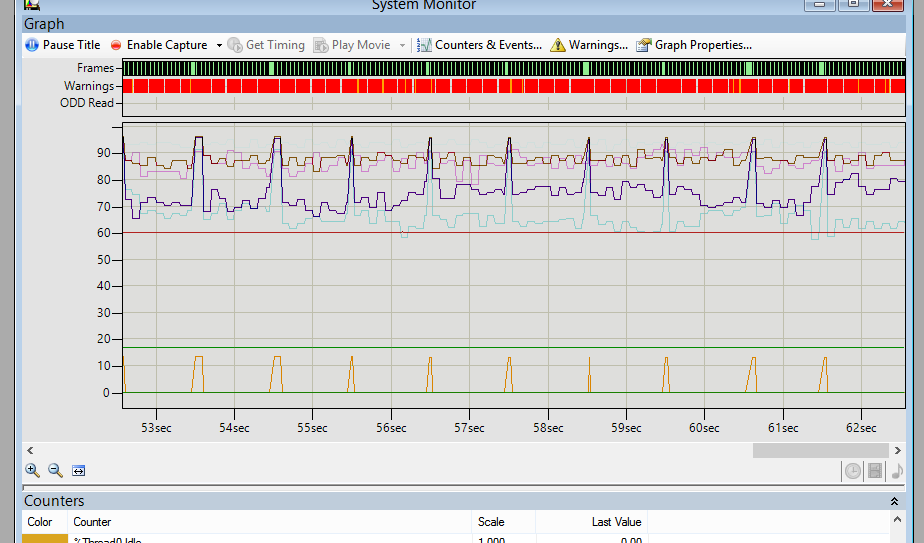Zoom in on the graph
924x543 pixels.
pos(32,470)
